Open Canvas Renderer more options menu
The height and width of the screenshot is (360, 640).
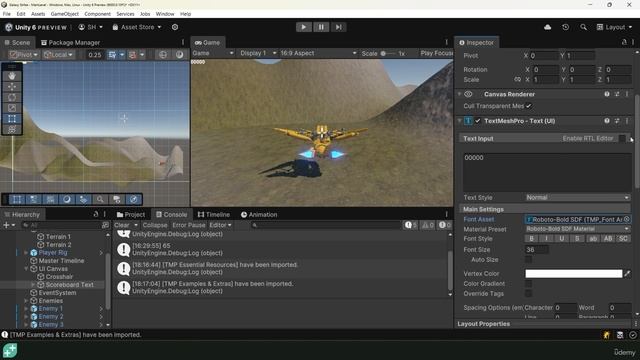627,94
